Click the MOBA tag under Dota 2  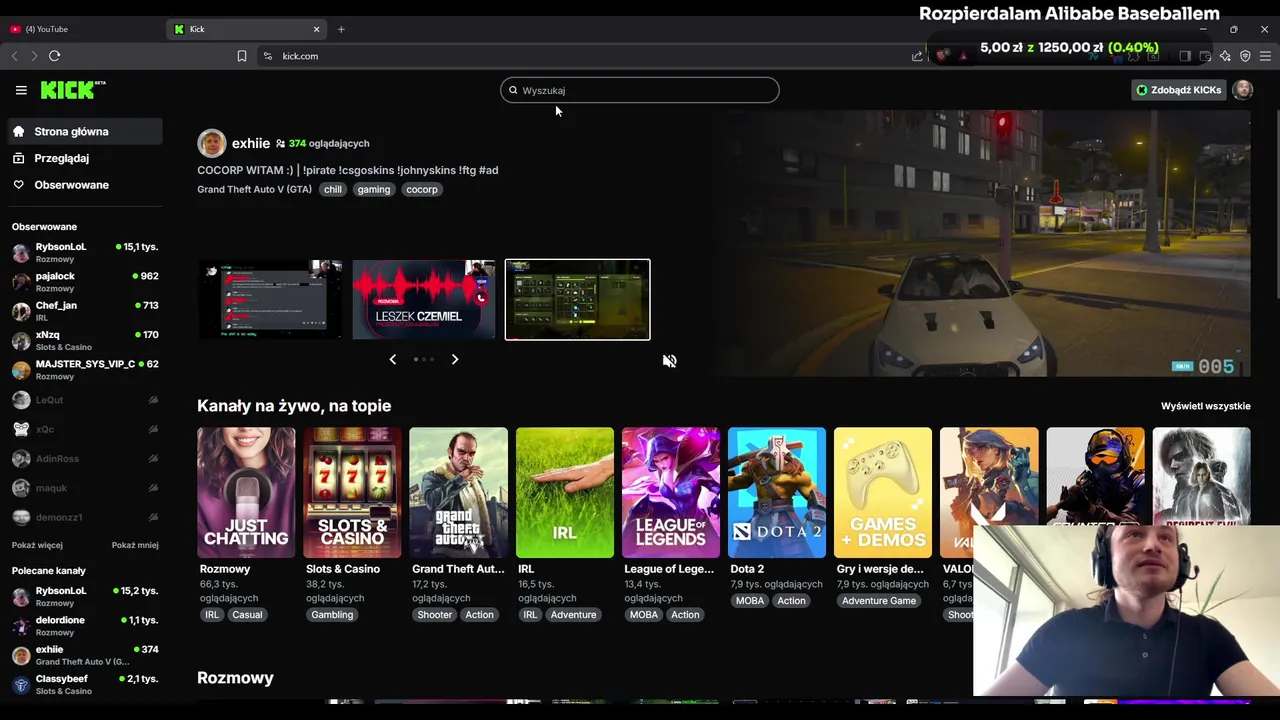pos(750,601)
